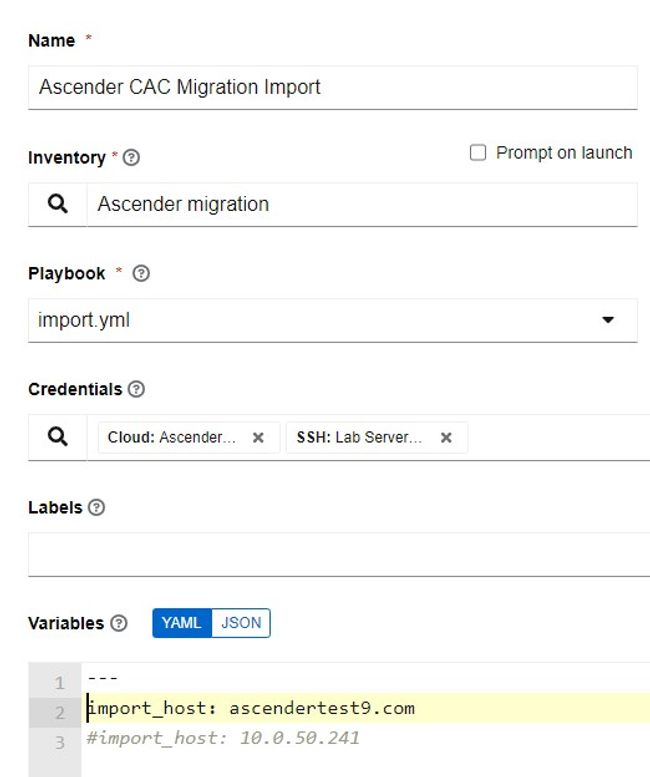The height and width of the screenshot is (777, 650).
Task: Switch variables editor to YAML
Action: [x=182, y=623]
